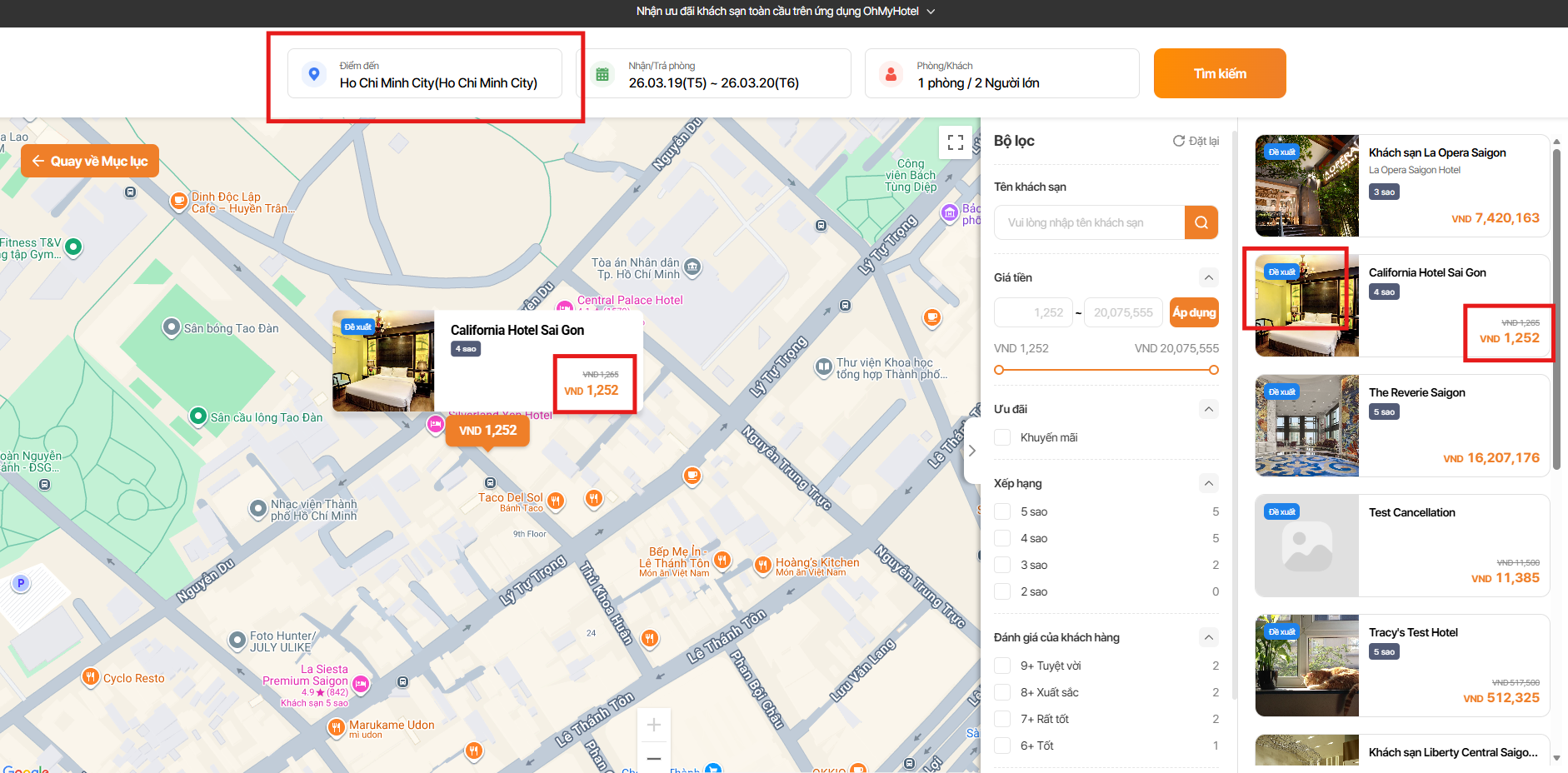This screenshot has width=1568, height=773.
Task: Open The Reverie Saigon hotel thumbnail
Action: (1306, 426)
